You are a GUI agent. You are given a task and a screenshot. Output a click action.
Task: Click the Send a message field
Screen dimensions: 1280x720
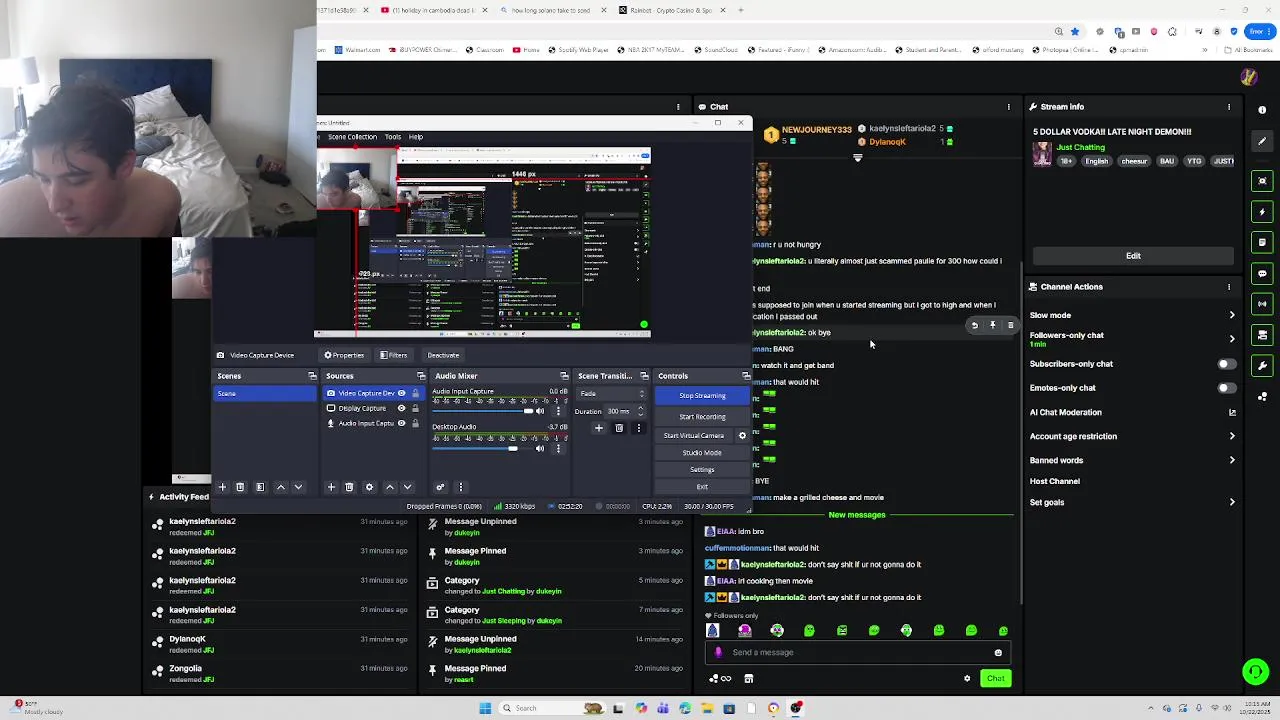[856, 653]
